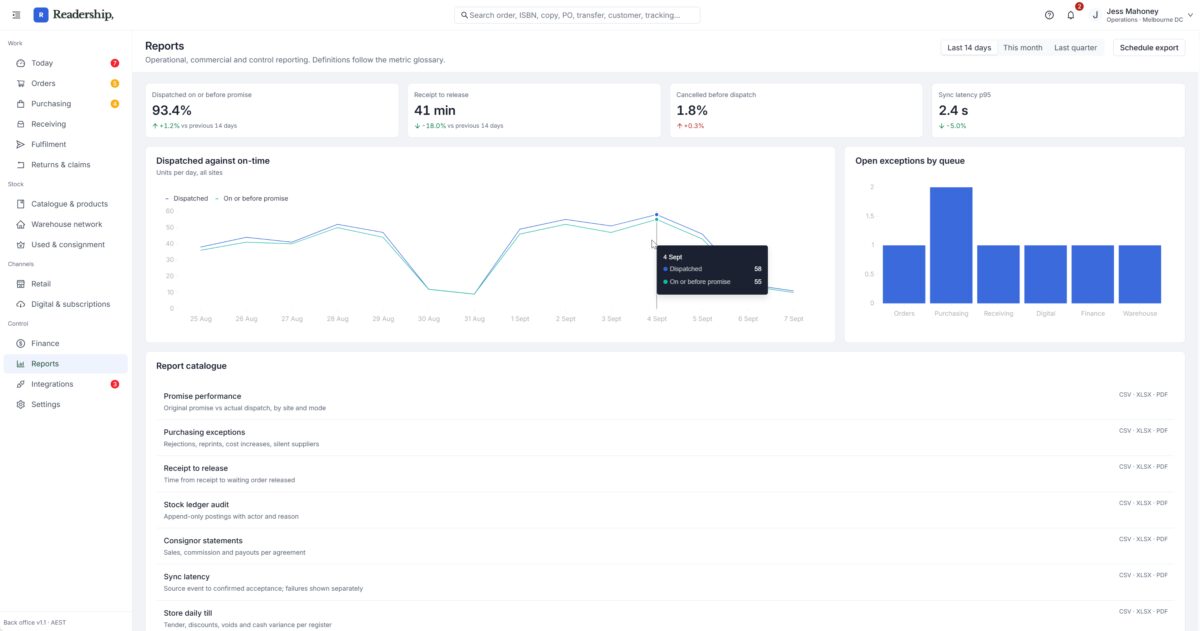Open the Digital & subscriptions icon
1200x631 pixels.
[21, 304]
